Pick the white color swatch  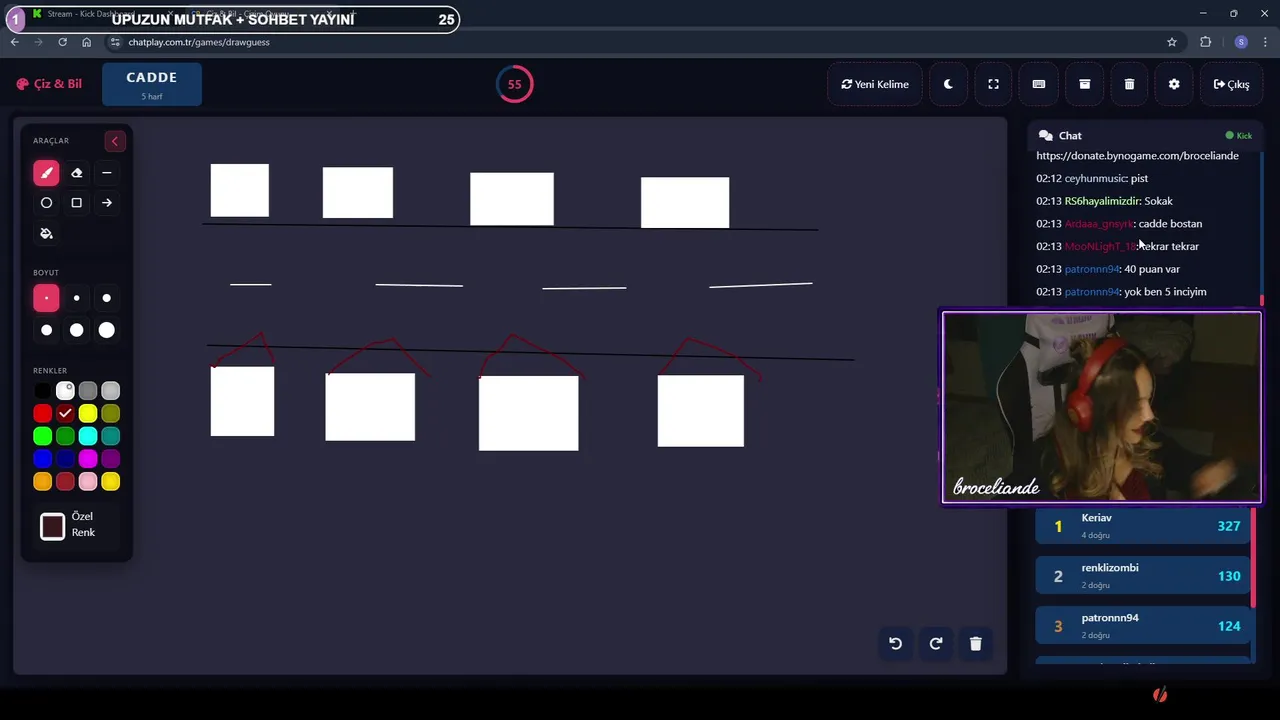[65, 391]
